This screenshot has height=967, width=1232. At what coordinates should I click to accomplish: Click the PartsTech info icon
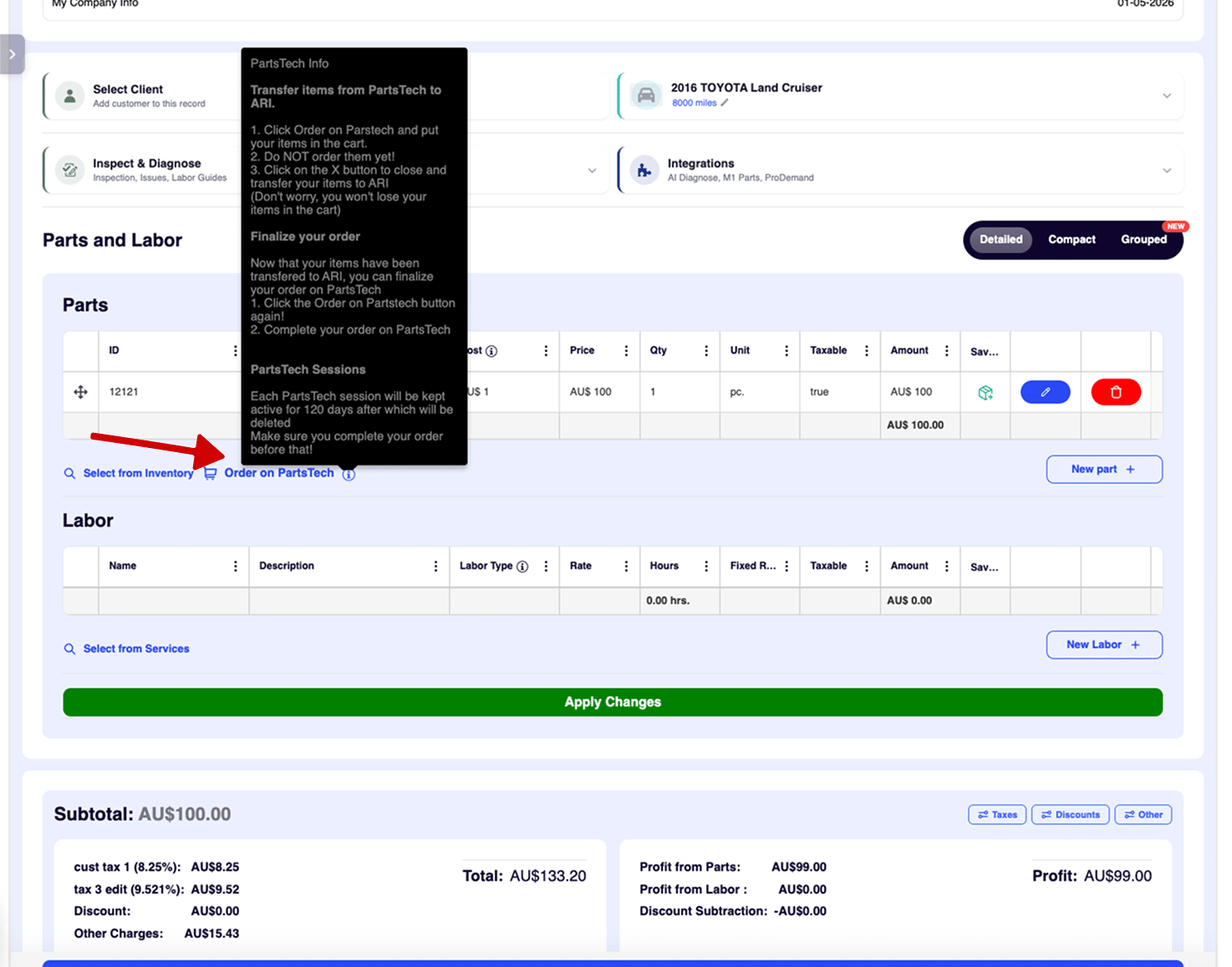(x=349, y=474)
